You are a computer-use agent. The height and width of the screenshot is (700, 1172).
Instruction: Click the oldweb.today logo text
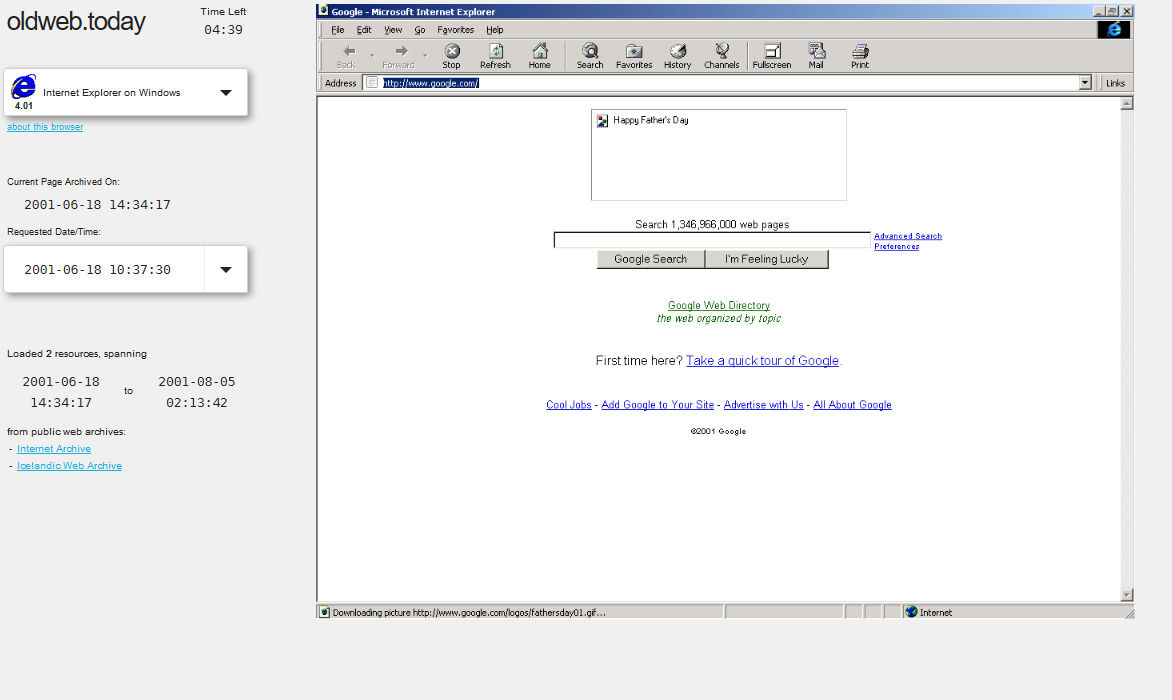[75, 21]
